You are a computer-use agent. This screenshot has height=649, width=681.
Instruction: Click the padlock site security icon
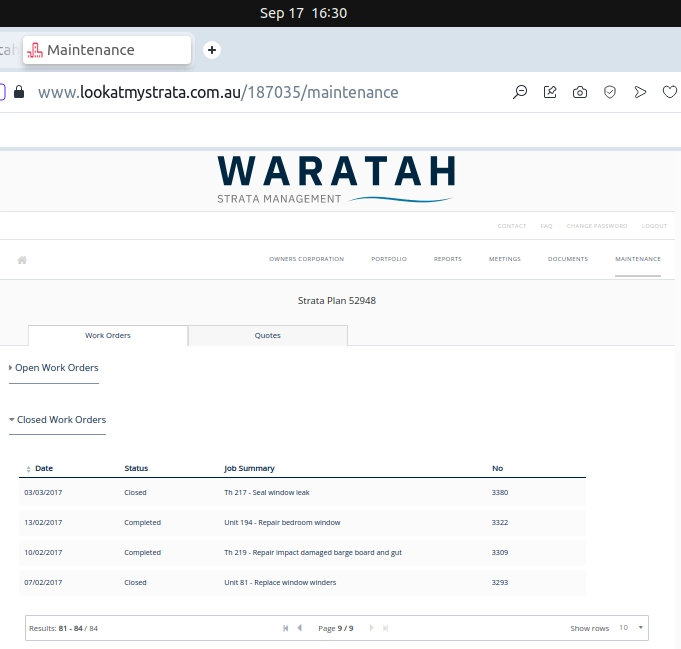(x=19, y=92)
